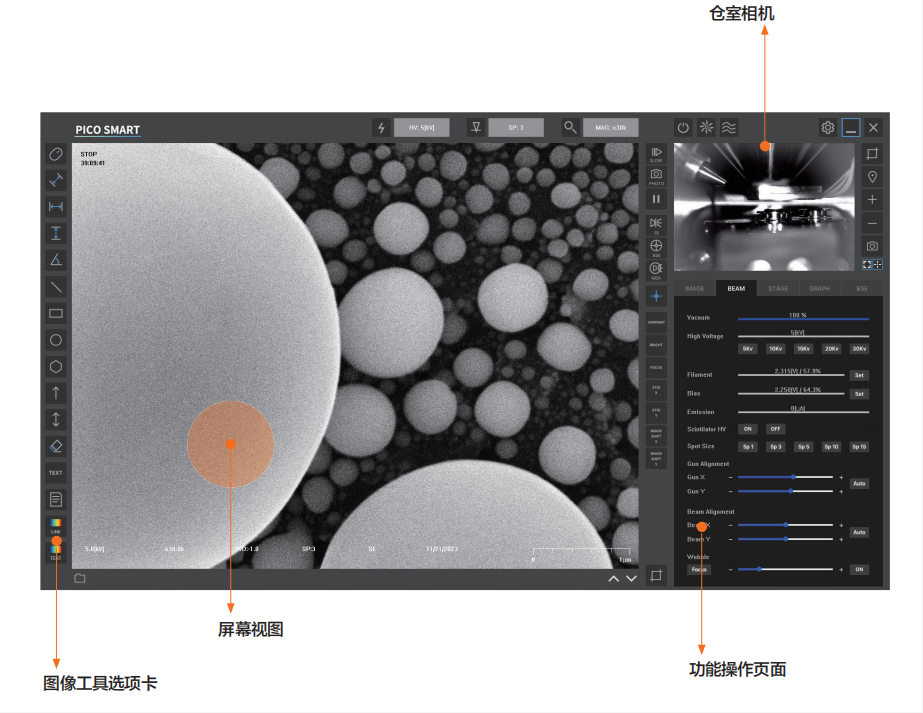Zoom out chamber camera with minus
This screenshot has width=923, height=713.
point(872,223)
